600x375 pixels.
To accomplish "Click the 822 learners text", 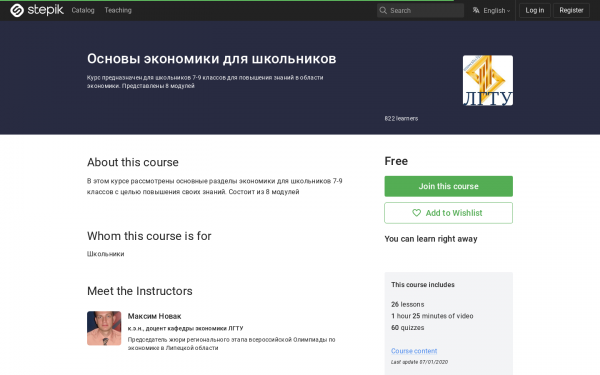I will tap(401, 119).
